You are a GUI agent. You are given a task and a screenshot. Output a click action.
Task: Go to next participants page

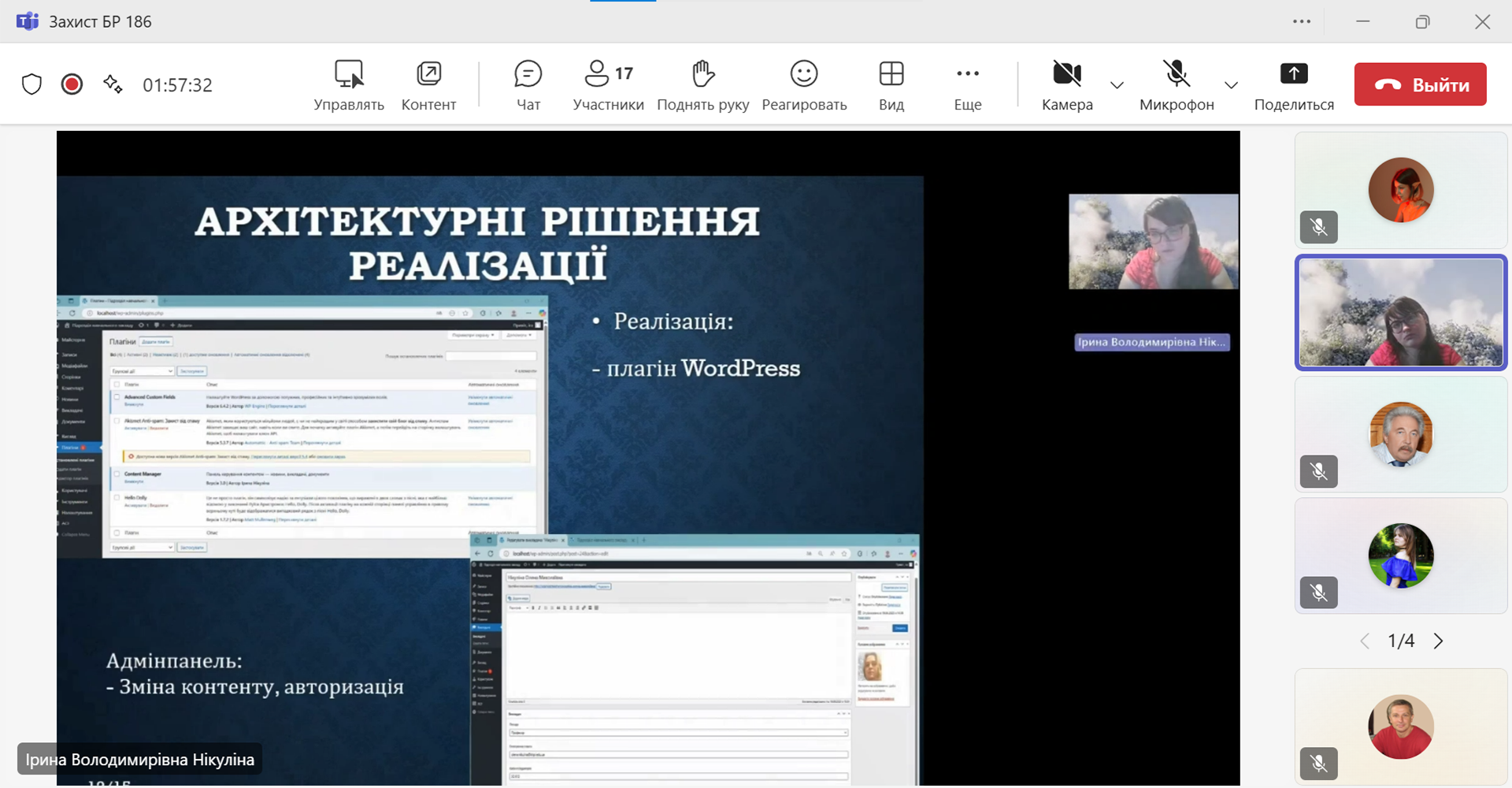(x=1438, y=641)
